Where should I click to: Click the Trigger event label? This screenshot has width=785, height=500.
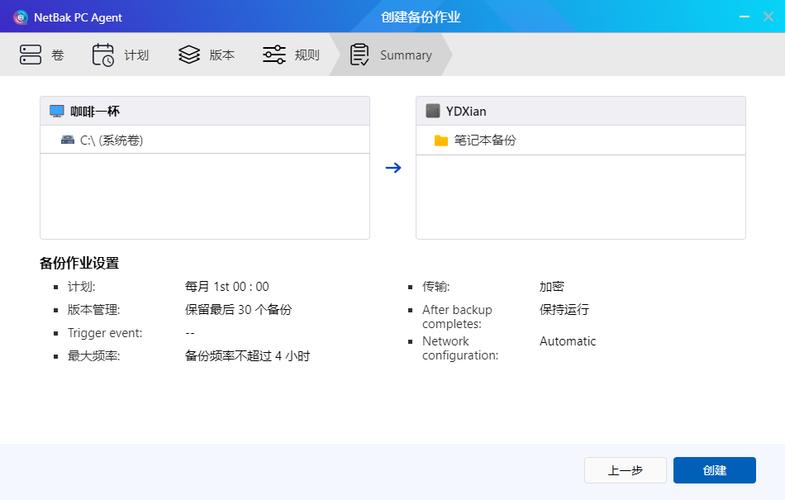(x=105, y=333)
